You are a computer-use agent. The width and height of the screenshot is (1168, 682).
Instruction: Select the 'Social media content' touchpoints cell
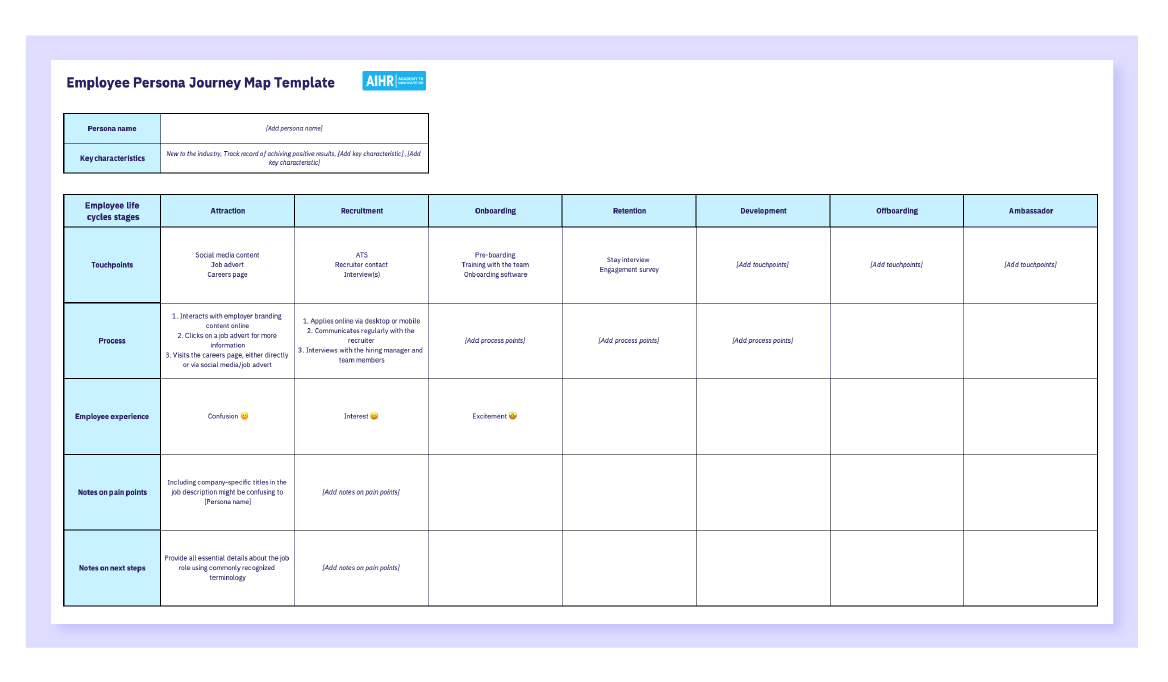tap(227, 265)
